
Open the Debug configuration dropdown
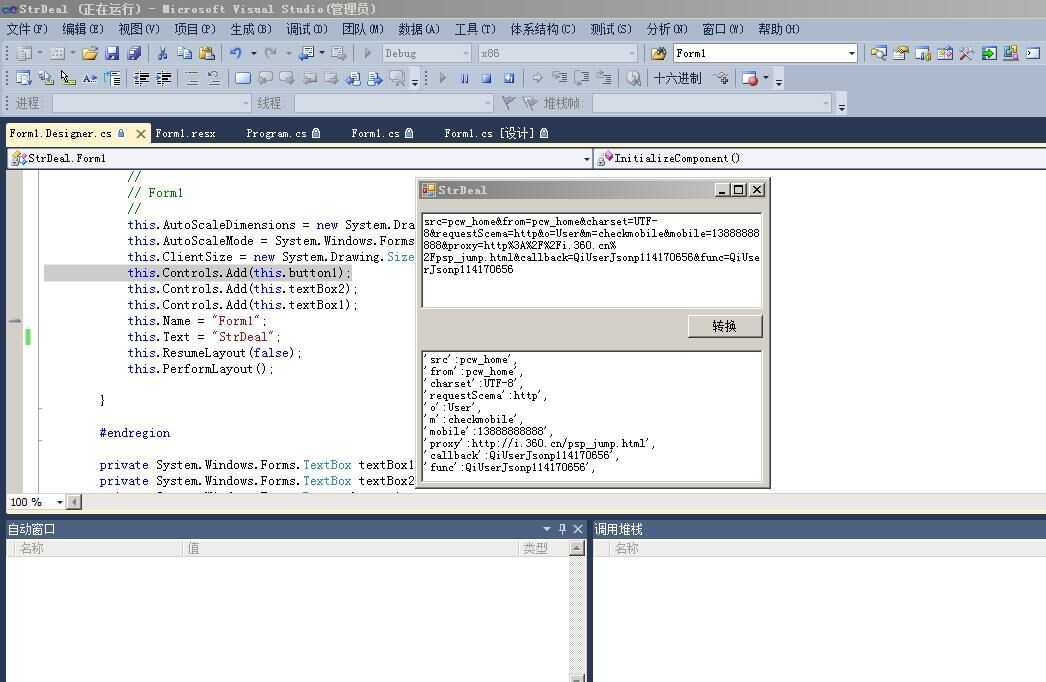click(466, 53)
